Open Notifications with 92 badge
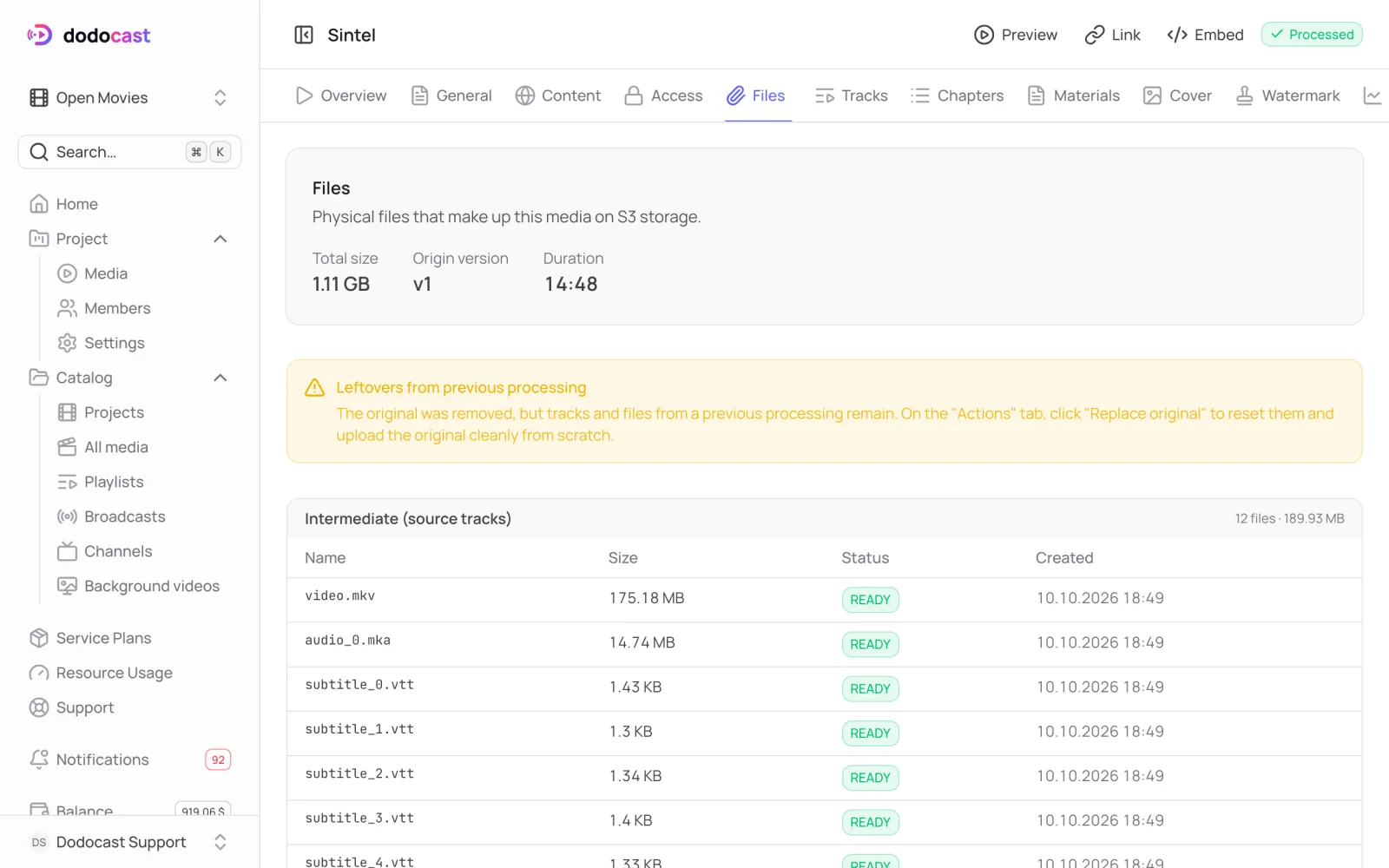1389x868 pixels. coord(129,759)
